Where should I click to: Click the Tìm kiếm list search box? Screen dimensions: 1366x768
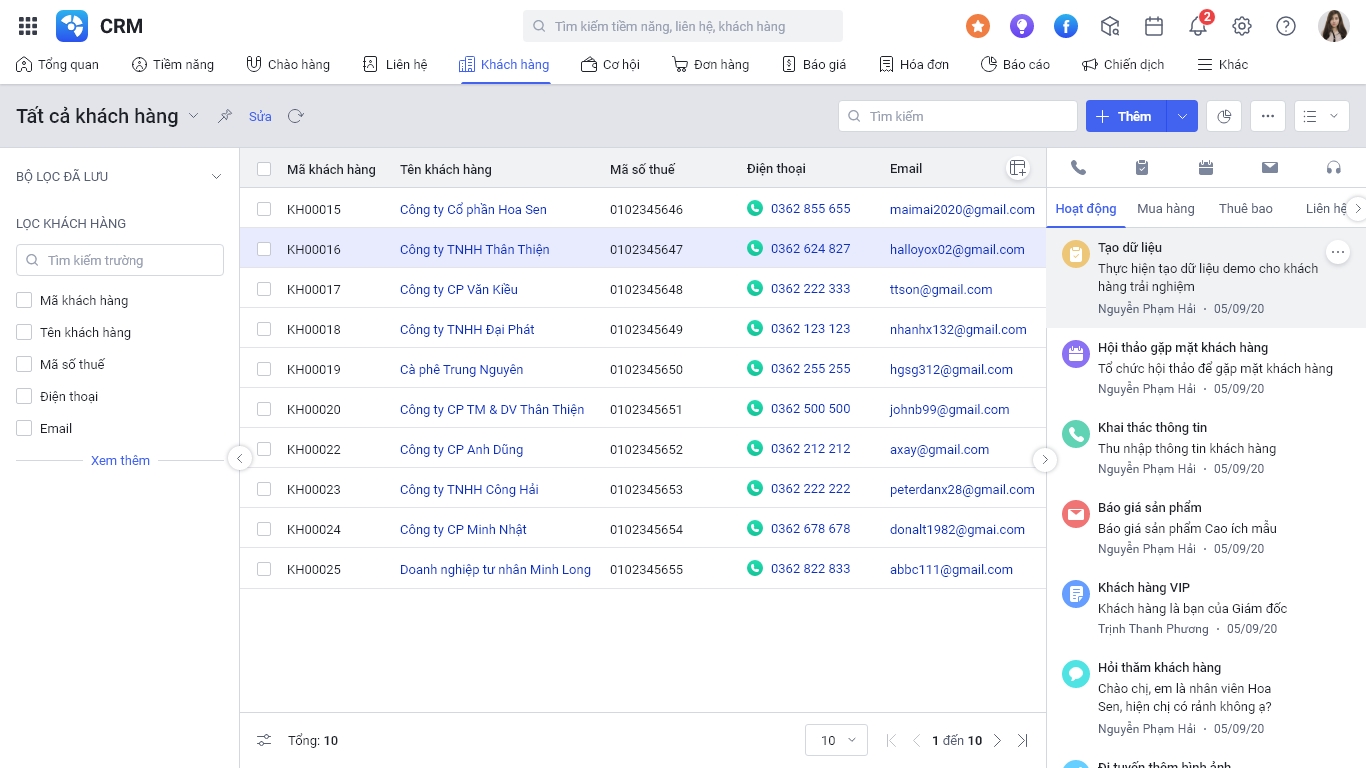(x=958, y=116)
